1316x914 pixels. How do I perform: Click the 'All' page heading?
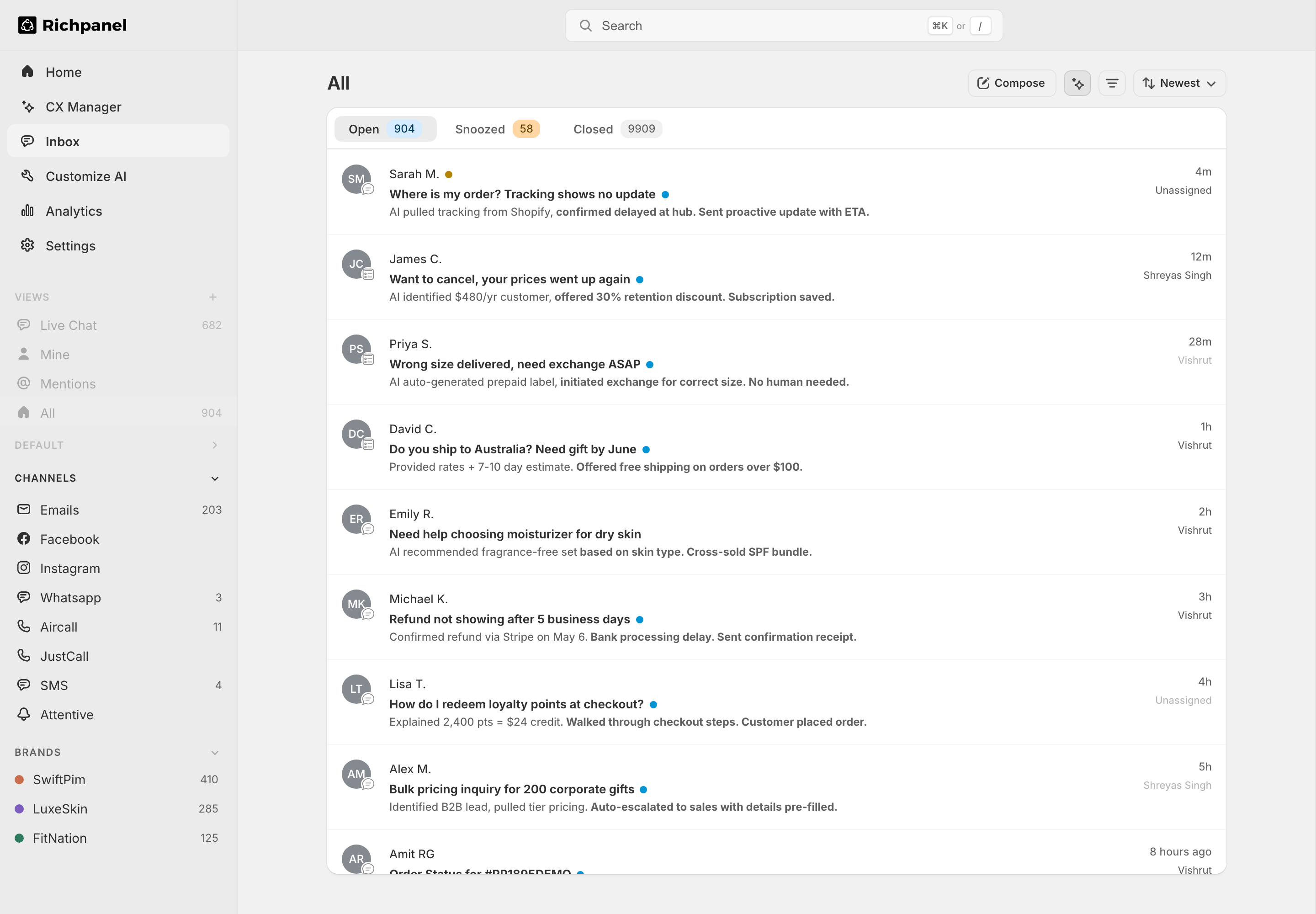pyautogui.click(x=339, y=83)
